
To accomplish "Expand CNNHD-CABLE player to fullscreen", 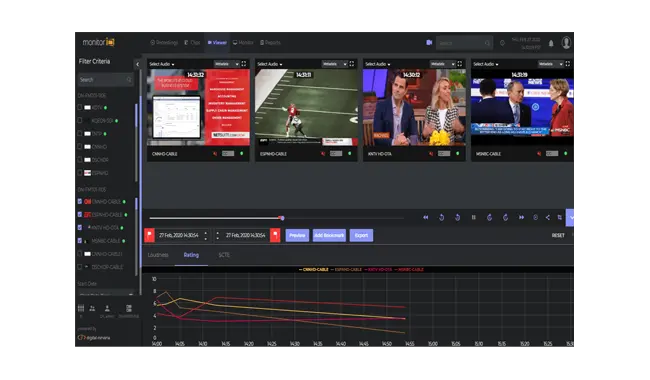I will [244, 64].
